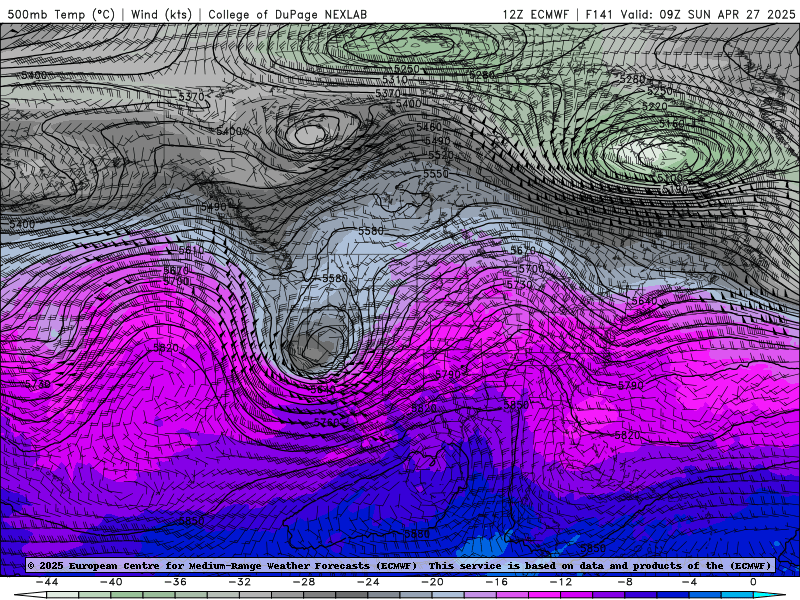Click the 5310 height contour label
The height and width of the screenshot is (600, 800).
point(395,80)
